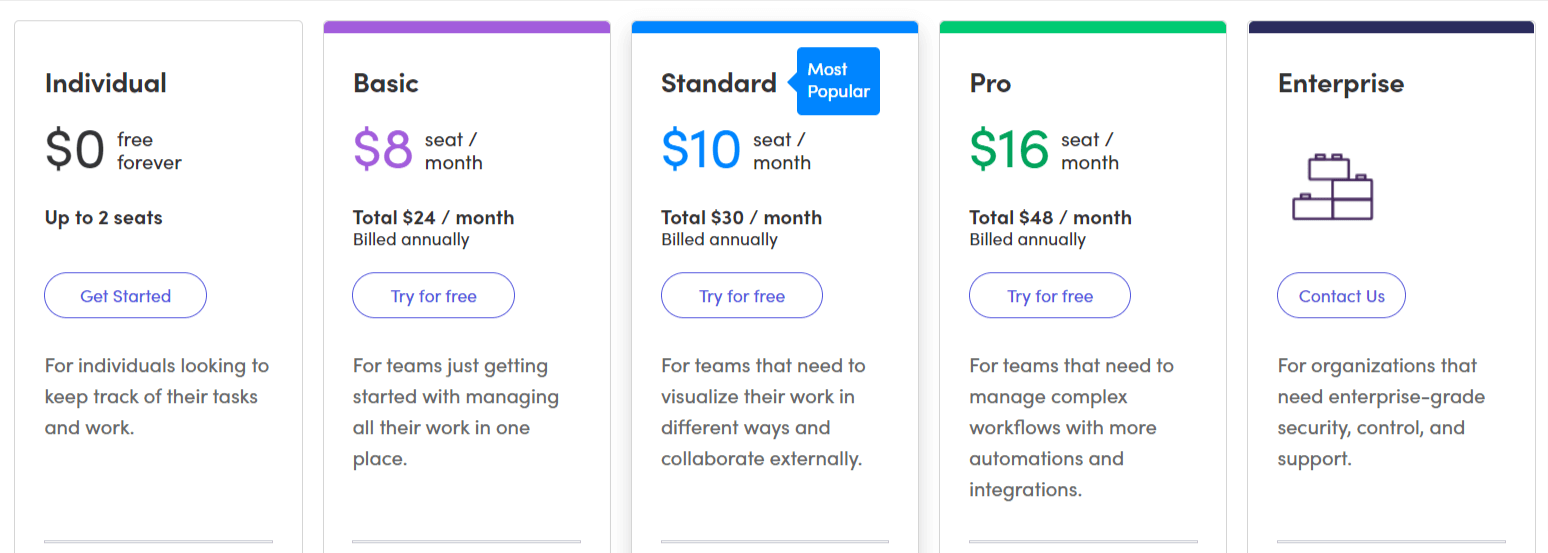The height and width of the screenshot is (553, 1548).
Task: Click the blue $10 price
Action: pyautogui.click(x=701, y=151)
